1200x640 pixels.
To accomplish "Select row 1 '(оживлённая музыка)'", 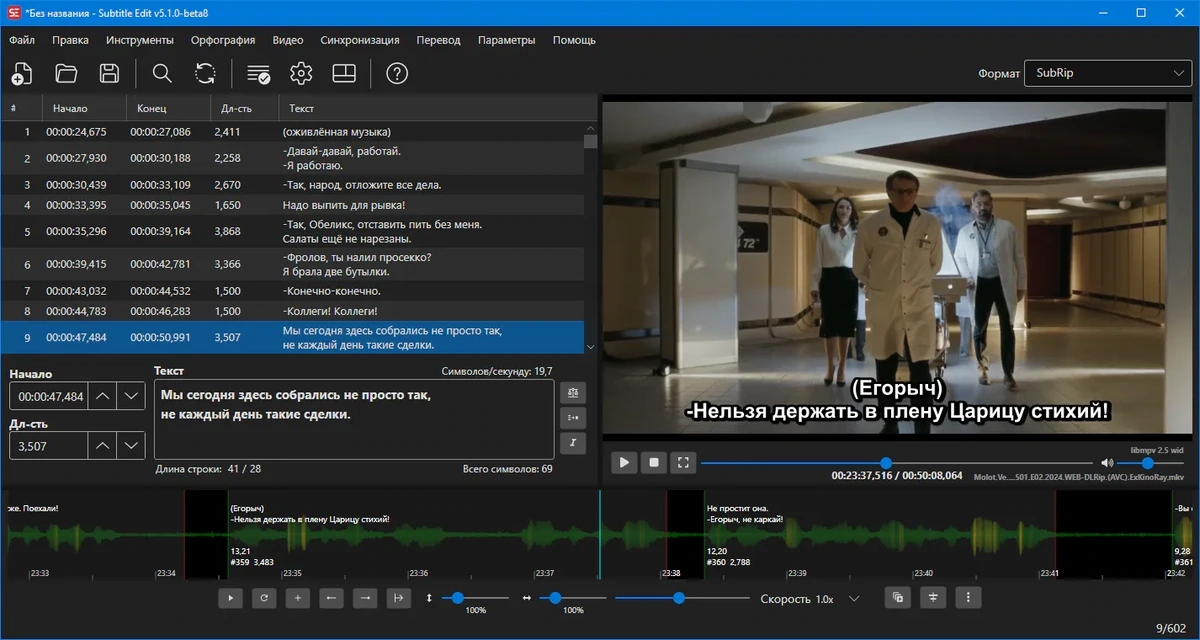I will click(x=292, y=132).
